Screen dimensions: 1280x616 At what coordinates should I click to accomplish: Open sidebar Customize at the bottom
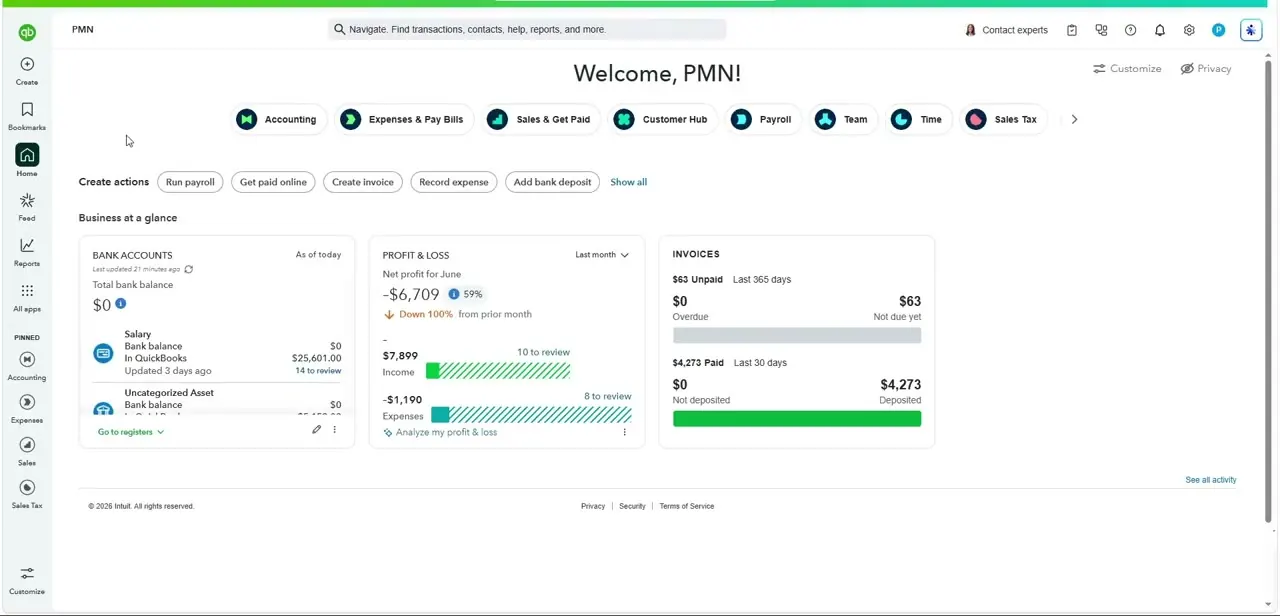(27, 579)
